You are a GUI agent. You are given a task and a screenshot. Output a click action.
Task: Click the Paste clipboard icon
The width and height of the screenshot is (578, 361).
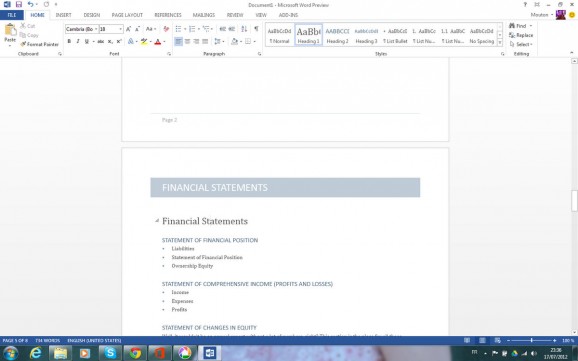10,30
